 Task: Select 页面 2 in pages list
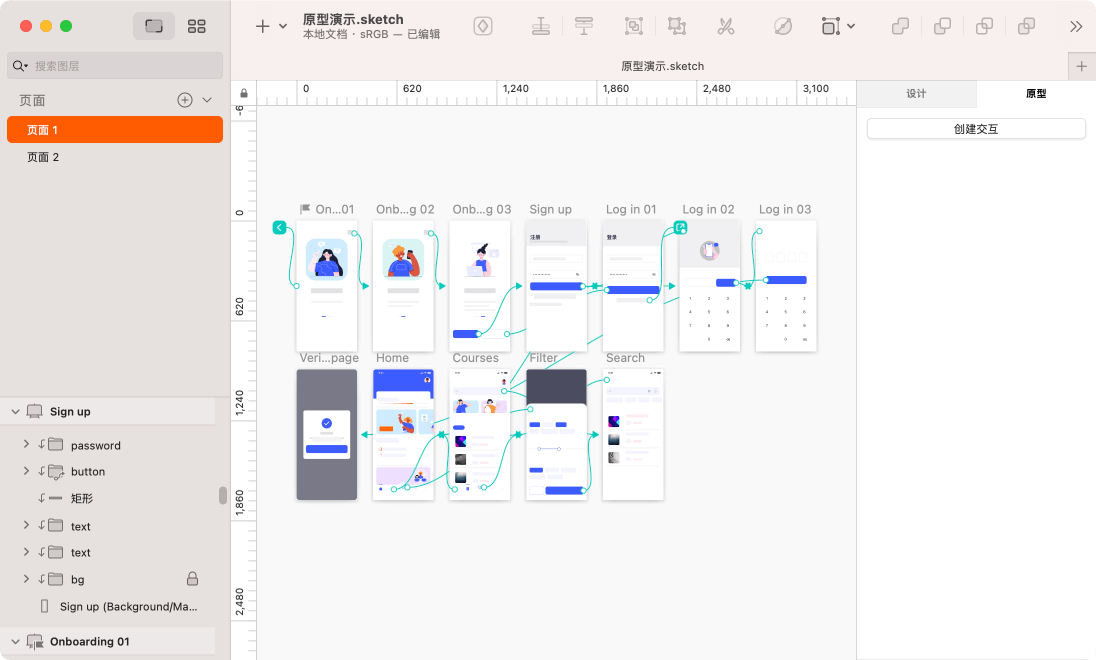115,157
